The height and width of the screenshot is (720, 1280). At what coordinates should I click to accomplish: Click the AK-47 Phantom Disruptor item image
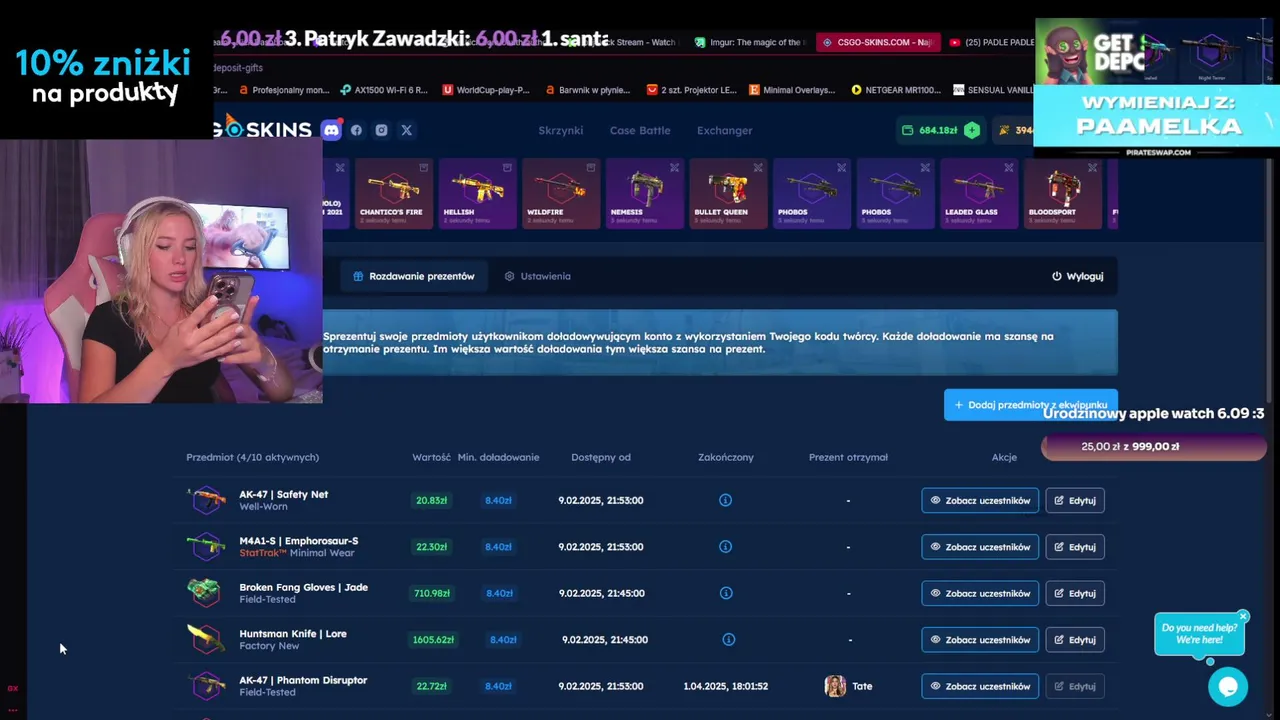click(x=206, y=686)
